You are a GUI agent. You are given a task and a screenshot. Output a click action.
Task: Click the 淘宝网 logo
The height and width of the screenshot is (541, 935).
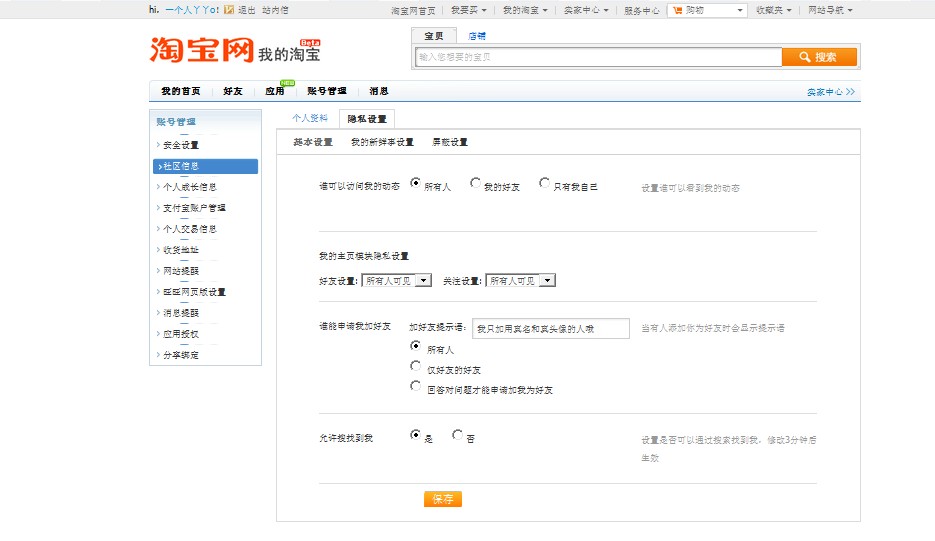(202, 50)
